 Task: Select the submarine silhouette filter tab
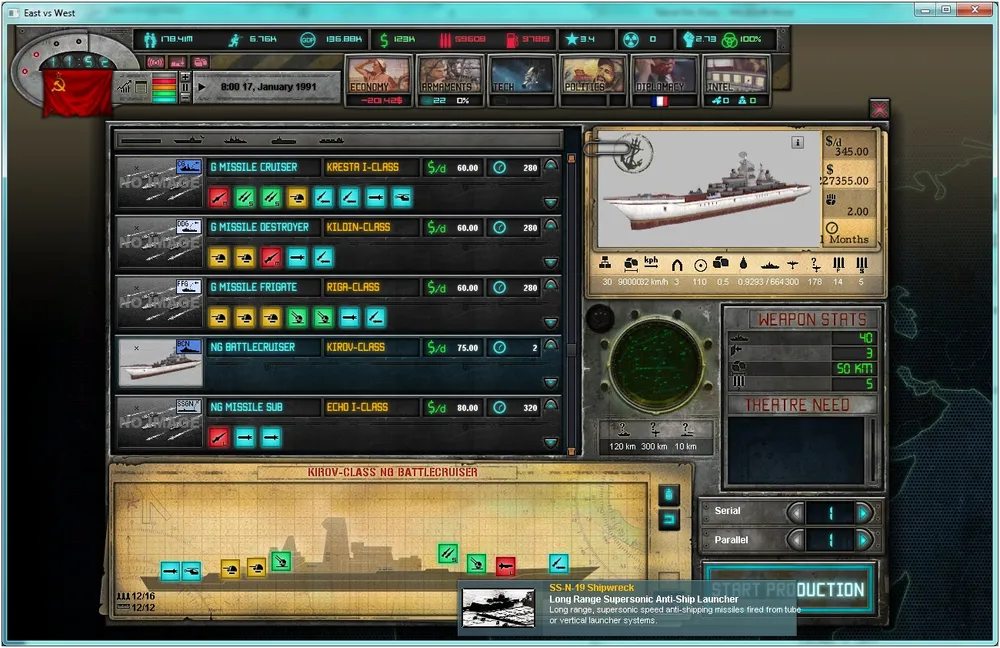tap(283, 140)
